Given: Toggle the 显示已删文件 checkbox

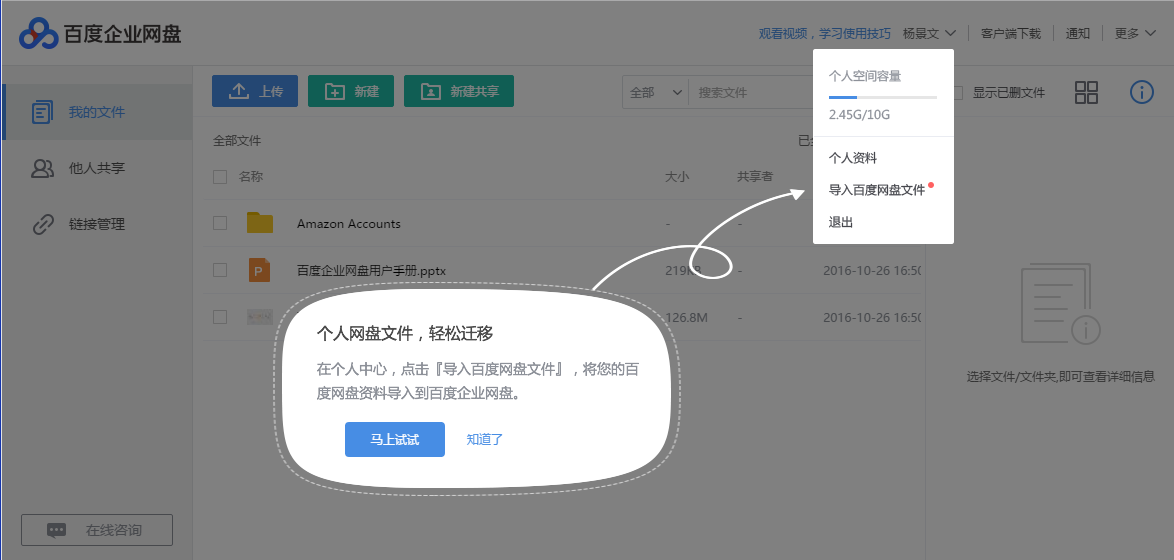Looking at the screenshot, I should coord(957,93).
